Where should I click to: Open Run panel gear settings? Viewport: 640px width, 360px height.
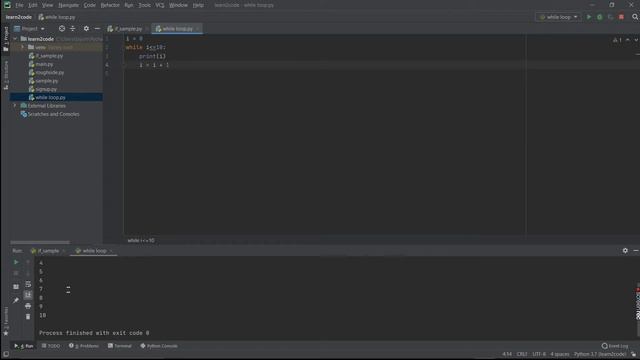coord(625,251)
